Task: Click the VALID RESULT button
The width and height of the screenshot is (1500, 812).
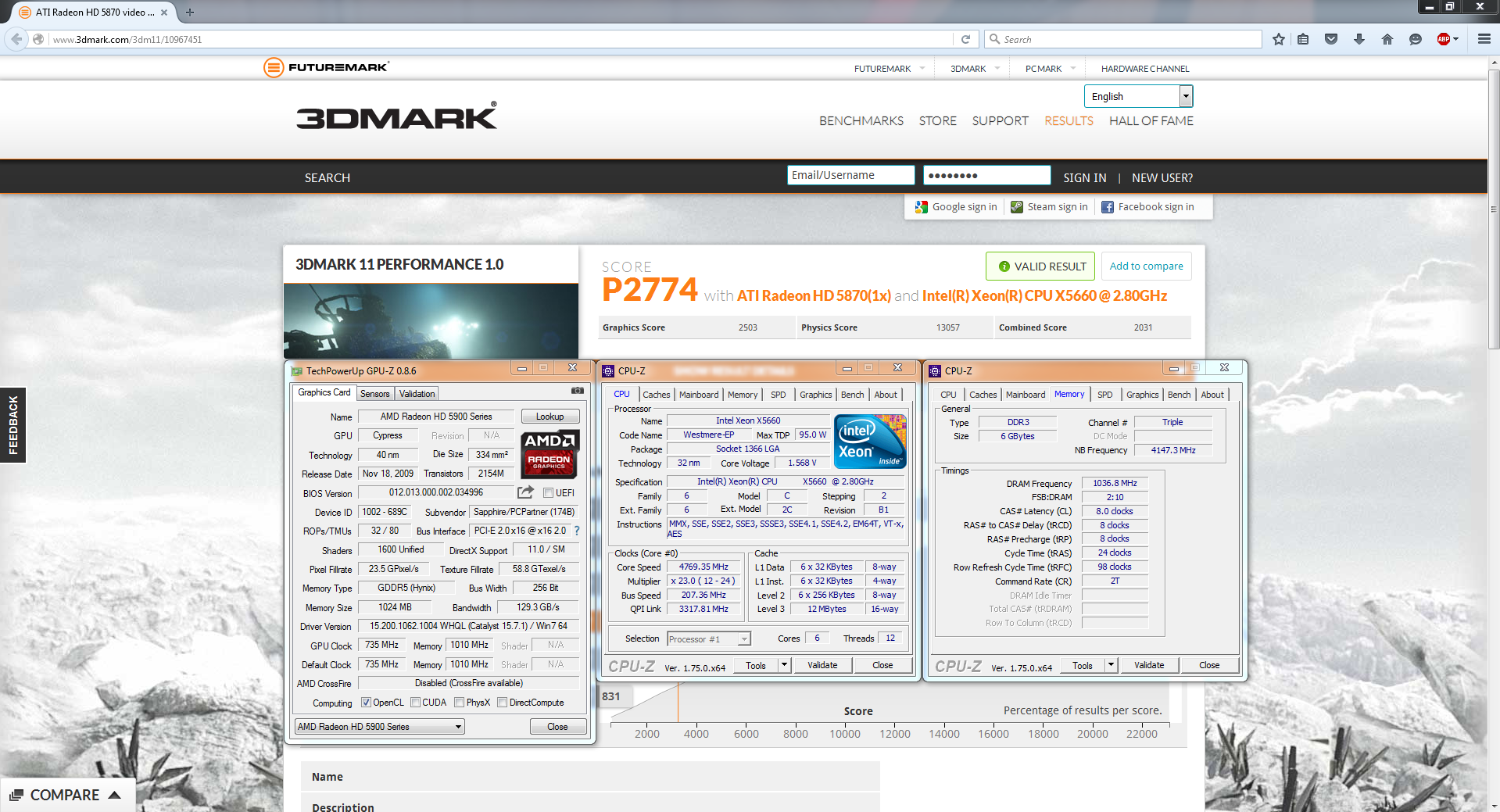Action: click(x=1040, y=266)
